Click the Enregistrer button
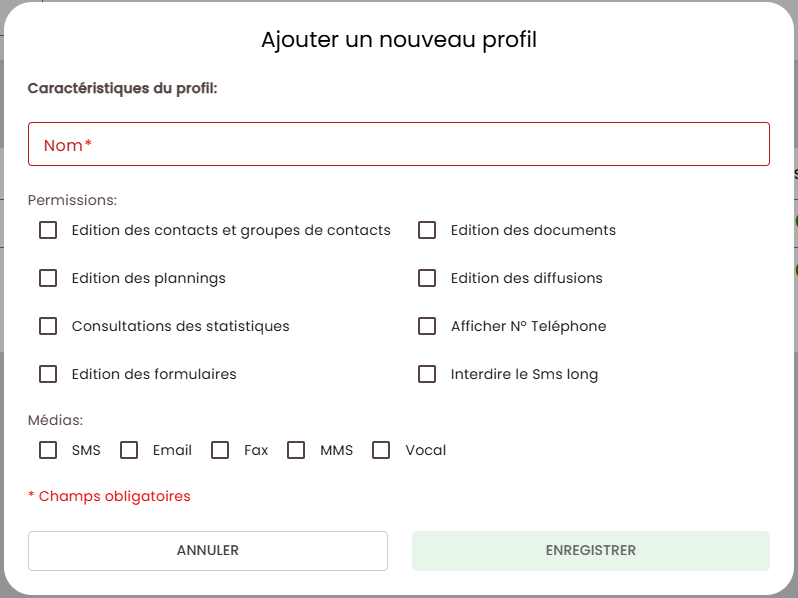 click(x=590, y=550)
